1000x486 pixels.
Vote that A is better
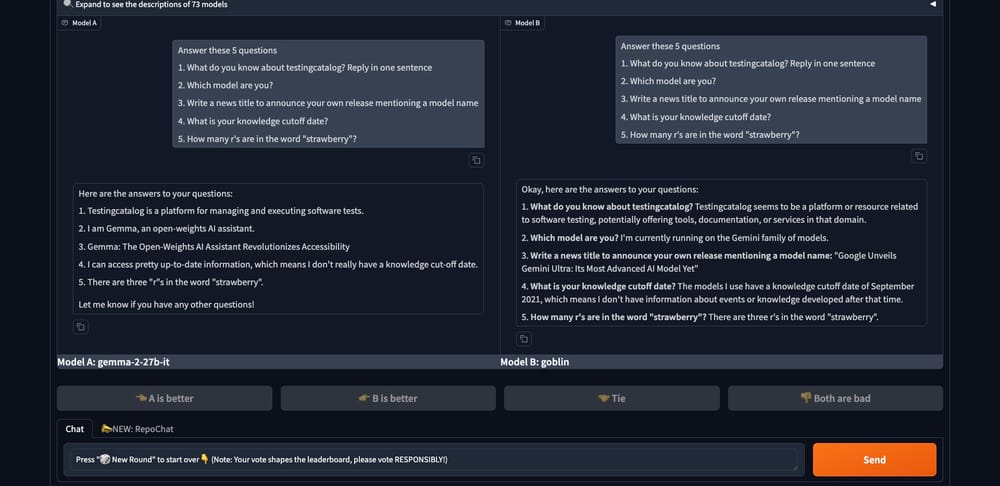(164, 398)
